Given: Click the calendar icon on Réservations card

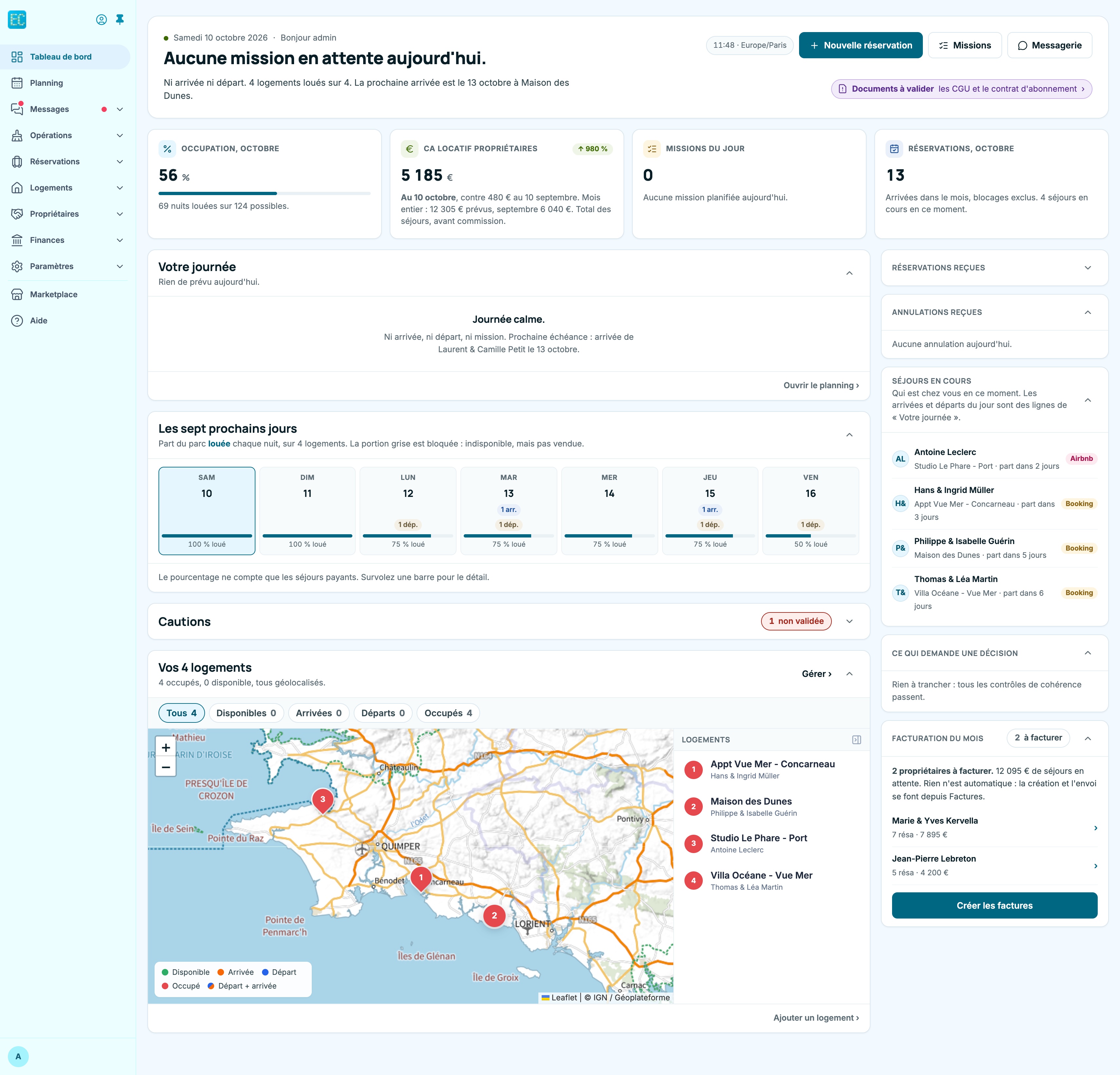Looking at the screenshot, I should [x=894, y=149].
